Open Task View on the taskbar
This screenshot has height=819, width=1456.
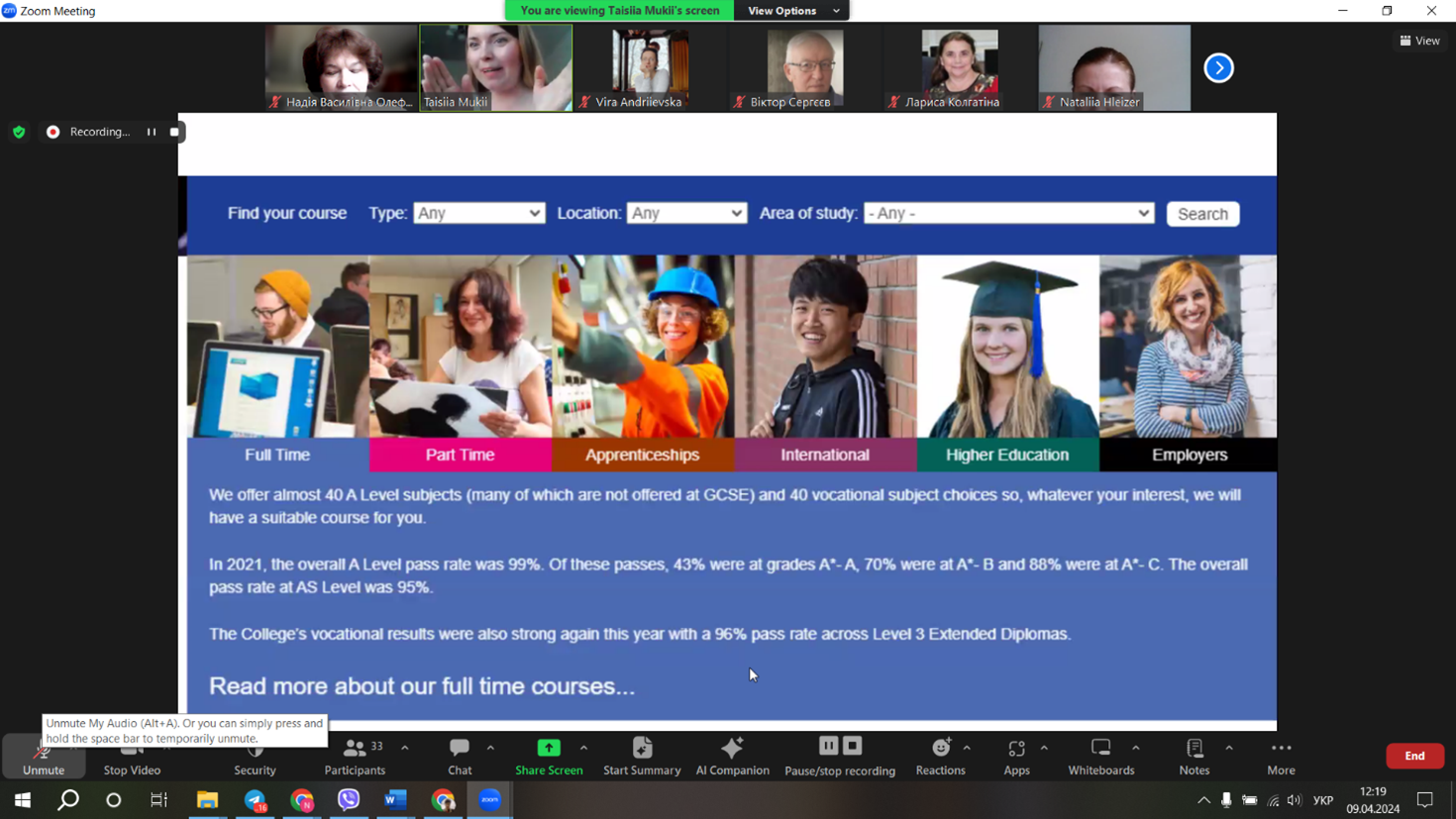(158, 800)
